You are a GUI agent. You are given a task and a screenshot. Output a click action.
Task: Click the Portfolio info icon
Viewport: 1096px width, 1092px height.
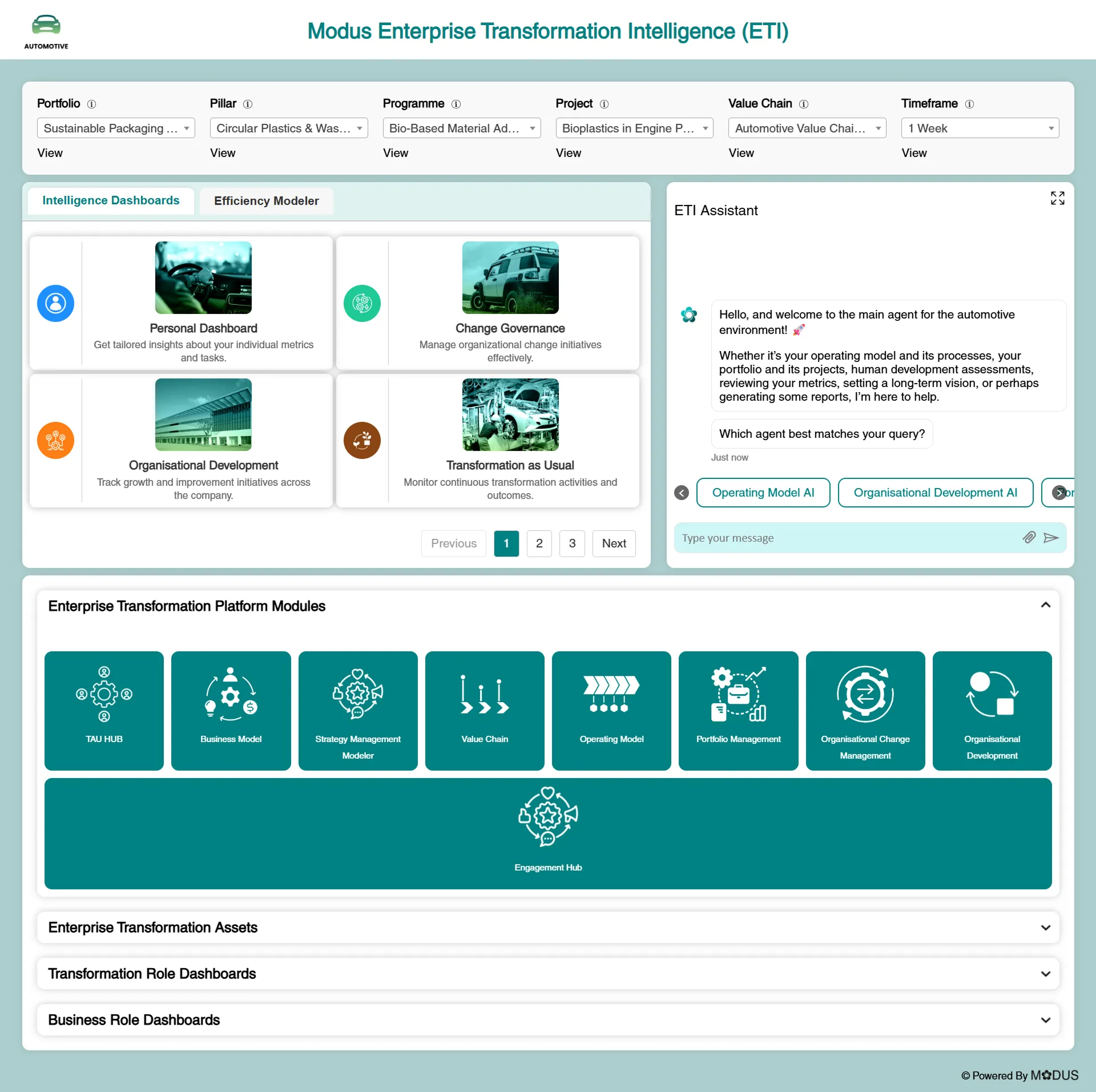click(x=91, y=104)
